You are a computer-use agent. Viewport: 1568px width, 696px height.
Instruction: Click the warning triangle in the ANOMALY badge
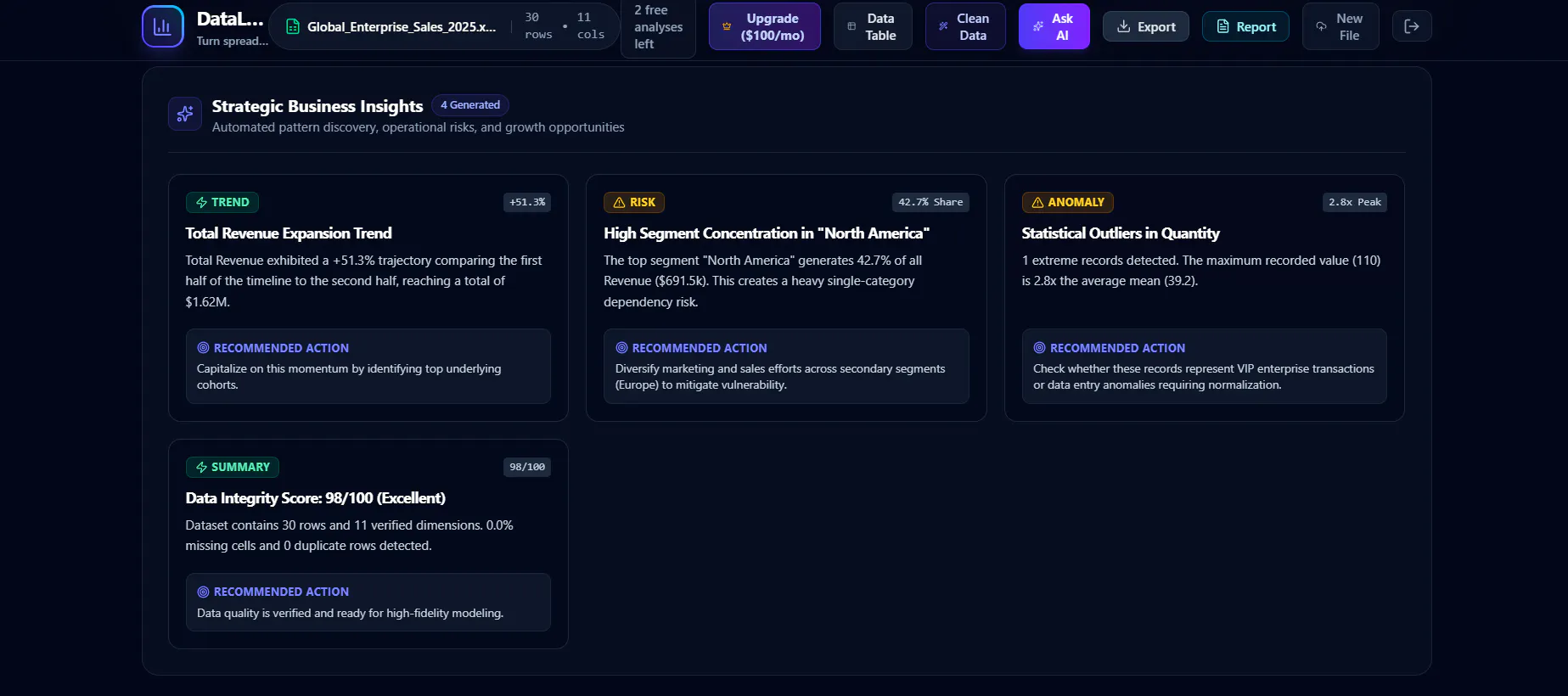click(x=1037, y=202)
